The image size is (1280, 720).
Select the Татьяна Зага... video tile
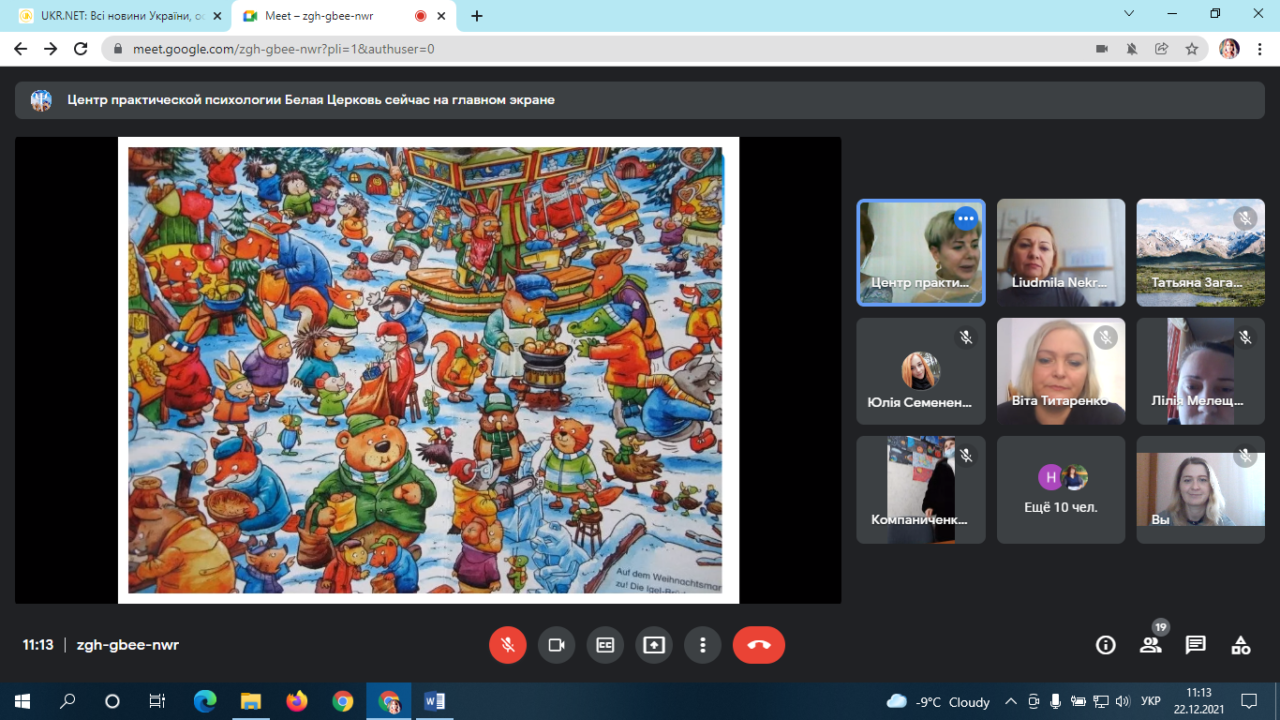(1201, 252)
